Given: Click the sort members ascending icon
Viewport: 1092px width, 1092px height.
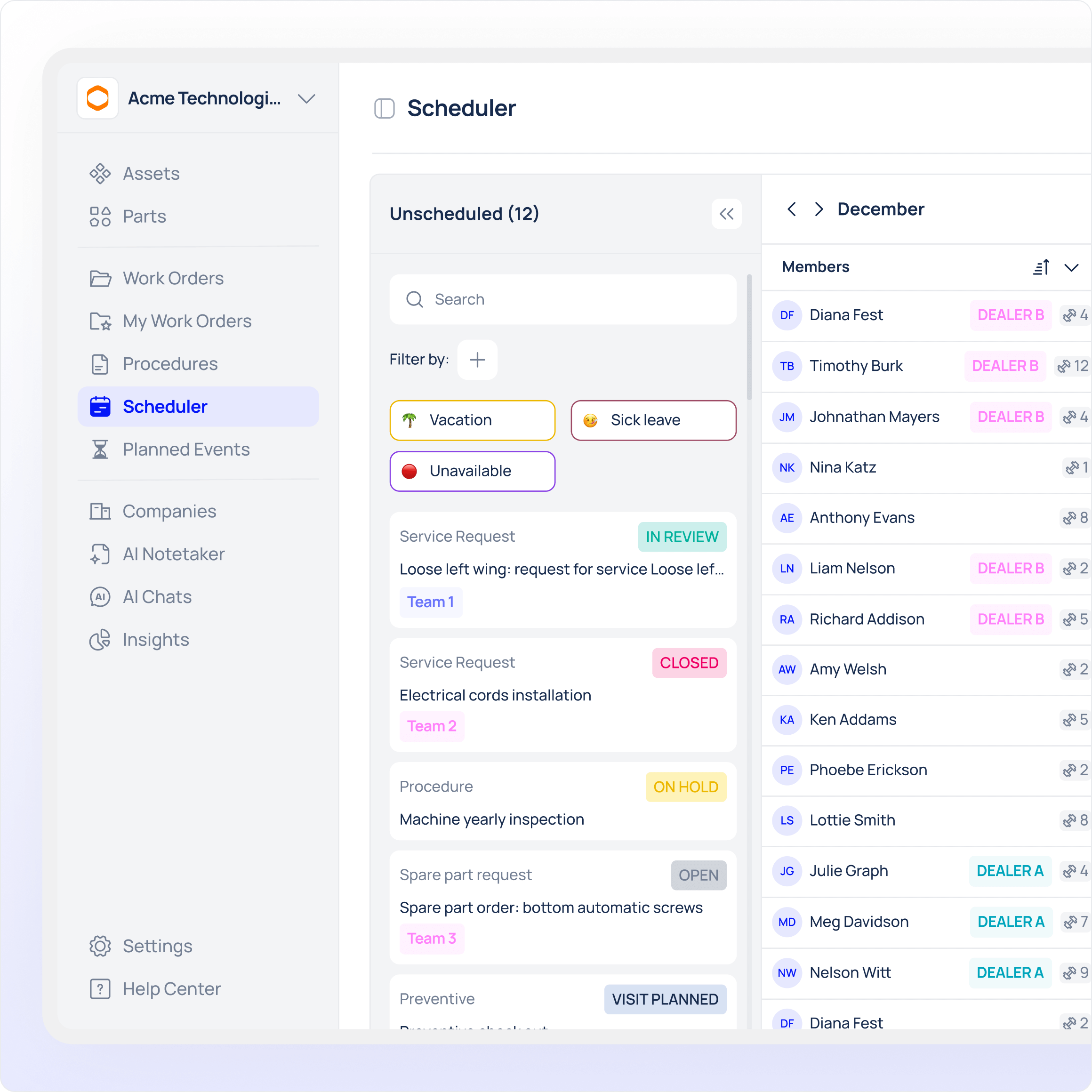Looking at the screenshot, I should 1041,267.
